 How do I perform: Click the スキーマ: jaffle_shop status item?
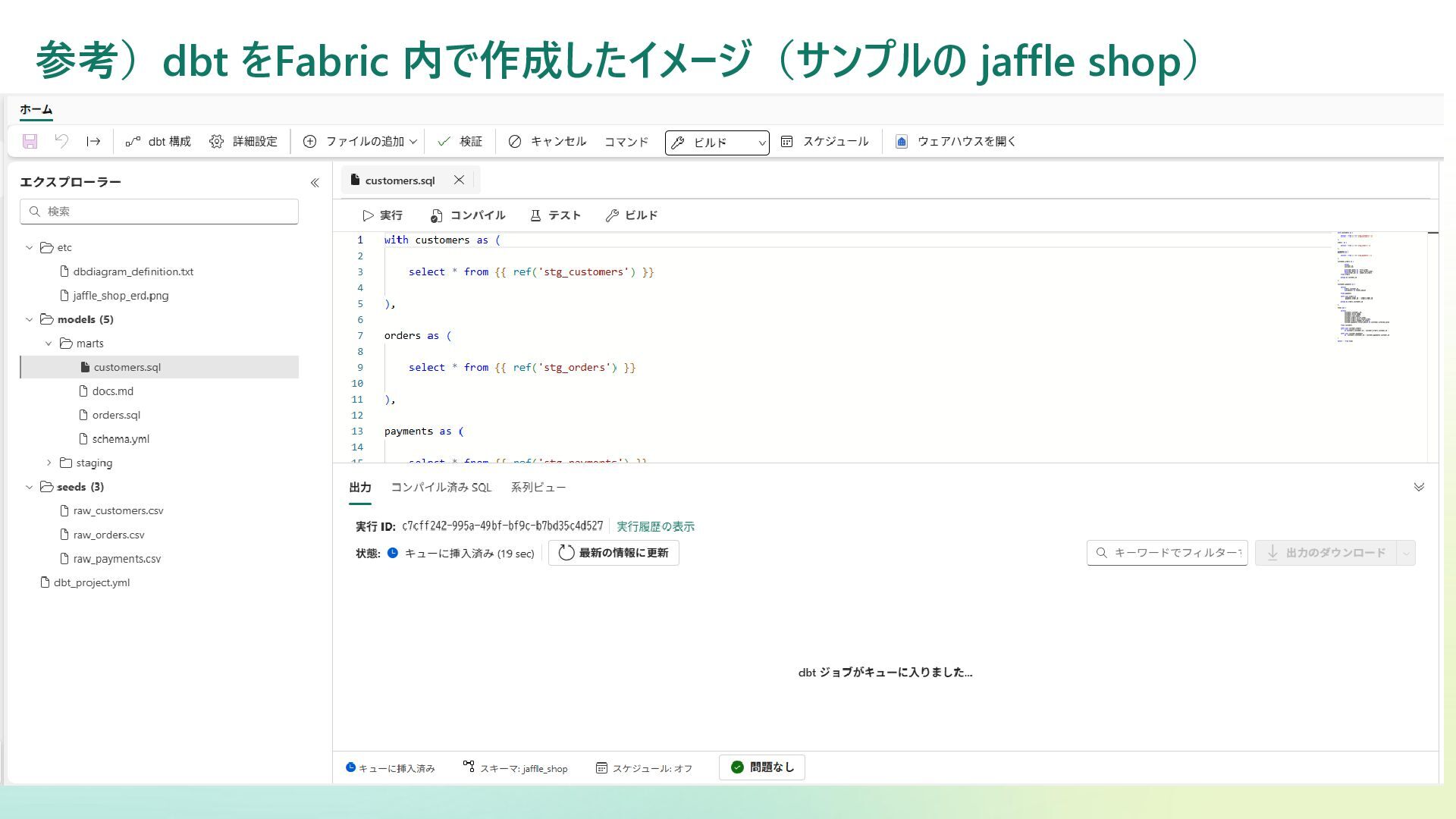pos(516,768)
